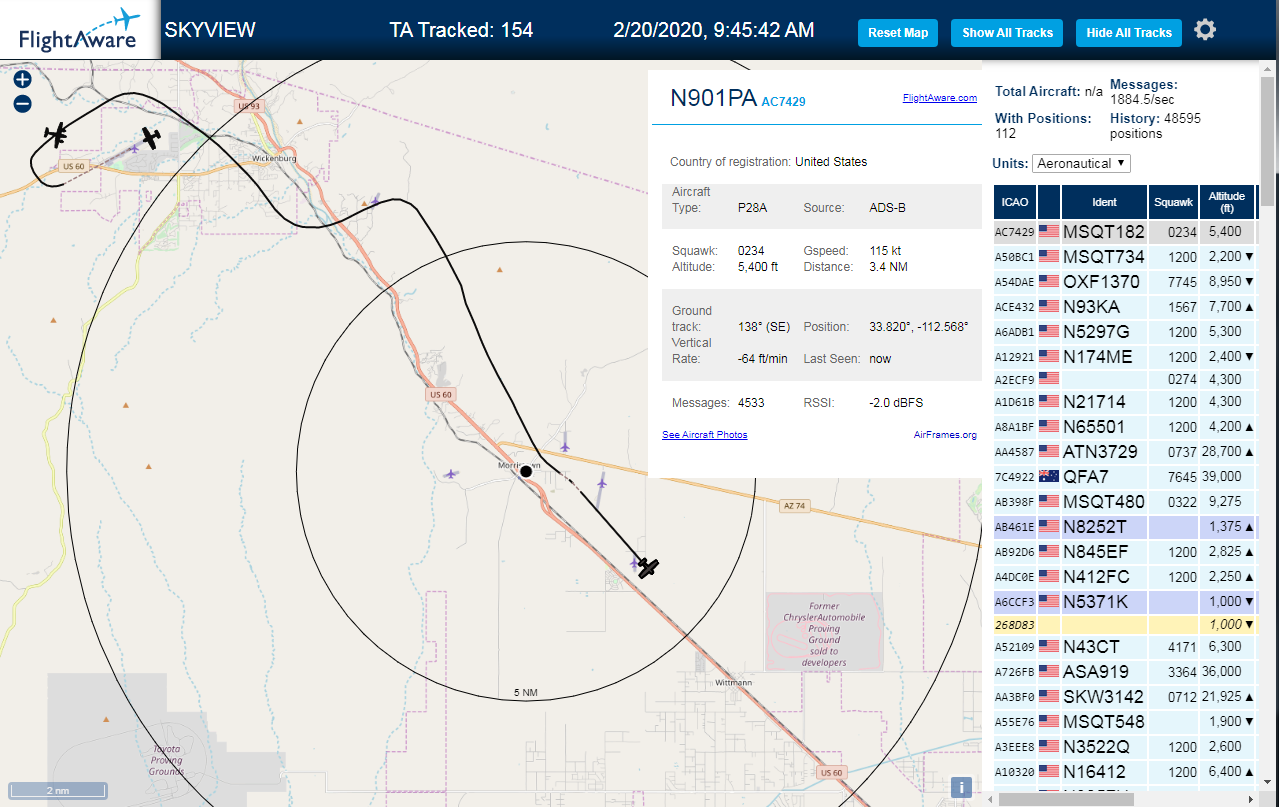This screenshot has width=1279, height=807.
Task: Select the N174ME row
Action: (x=1124, y=356)
